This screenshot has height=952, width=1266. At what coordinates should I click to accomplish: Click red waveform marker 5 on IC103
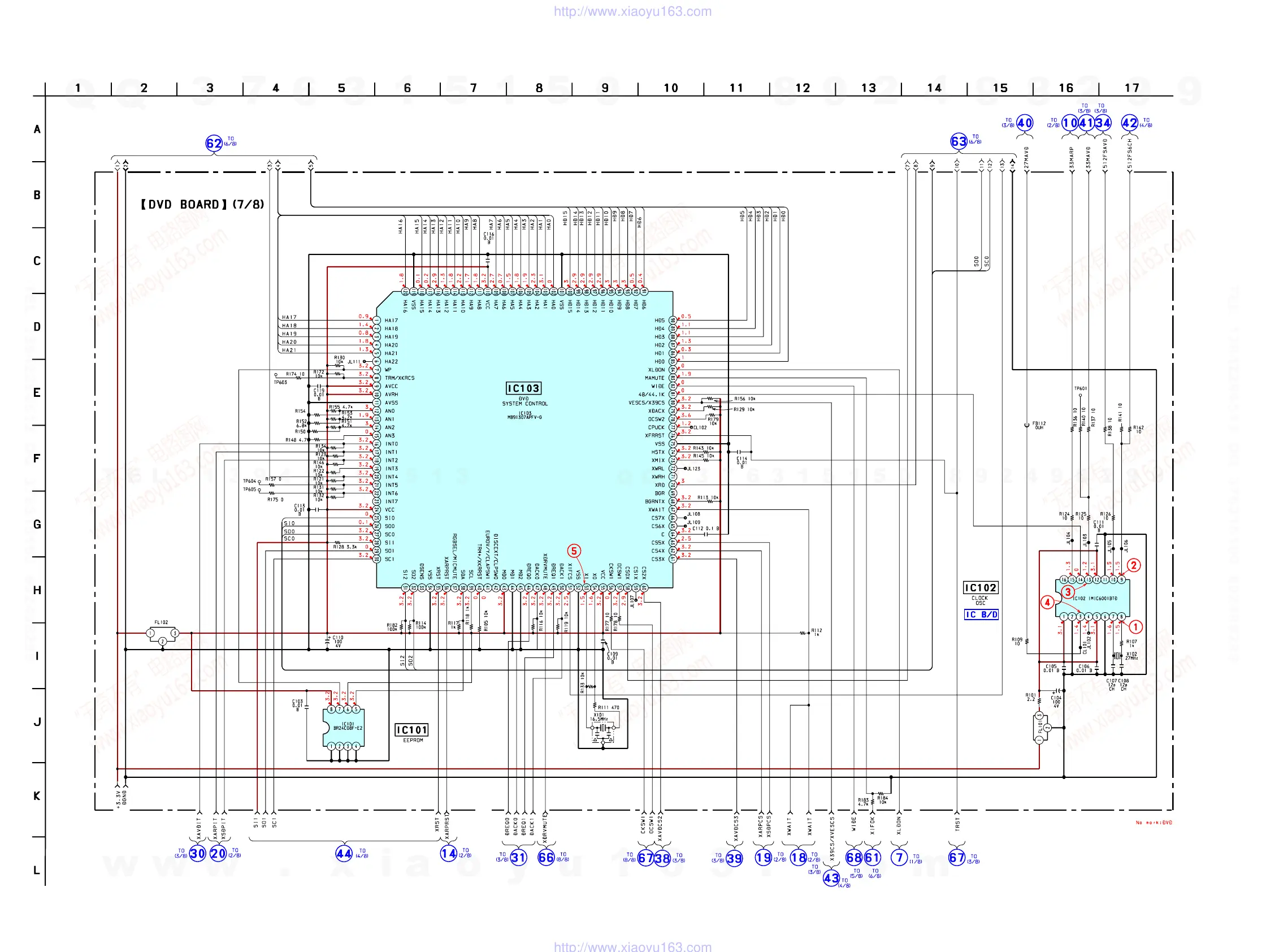pos(574,551)
